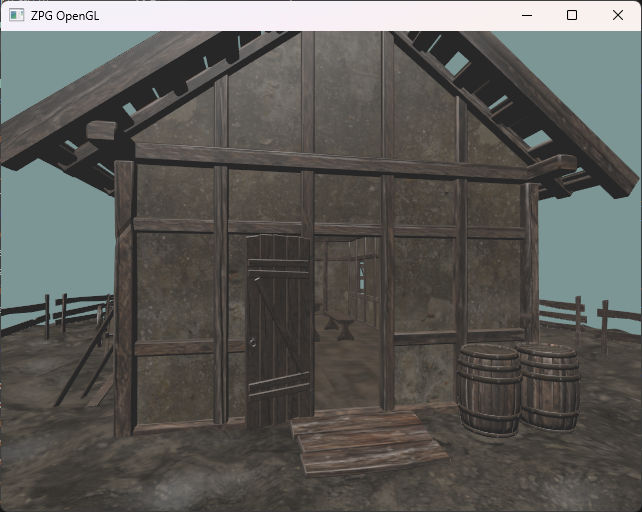Click the wooden door of the house
642x512 pixels.
(x=280, y=331)
